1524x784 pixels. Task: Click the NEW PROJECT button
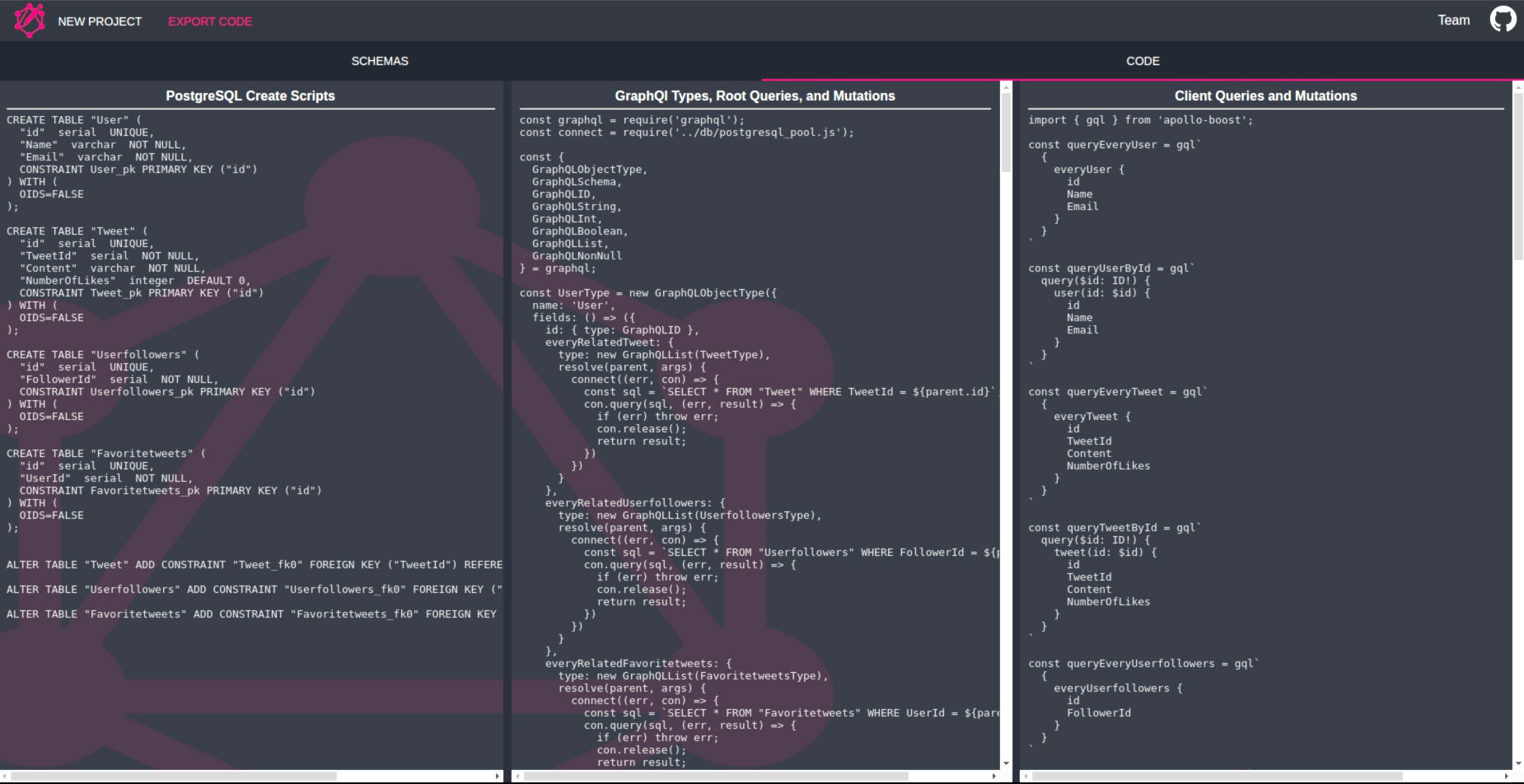[x=99, y=21]
